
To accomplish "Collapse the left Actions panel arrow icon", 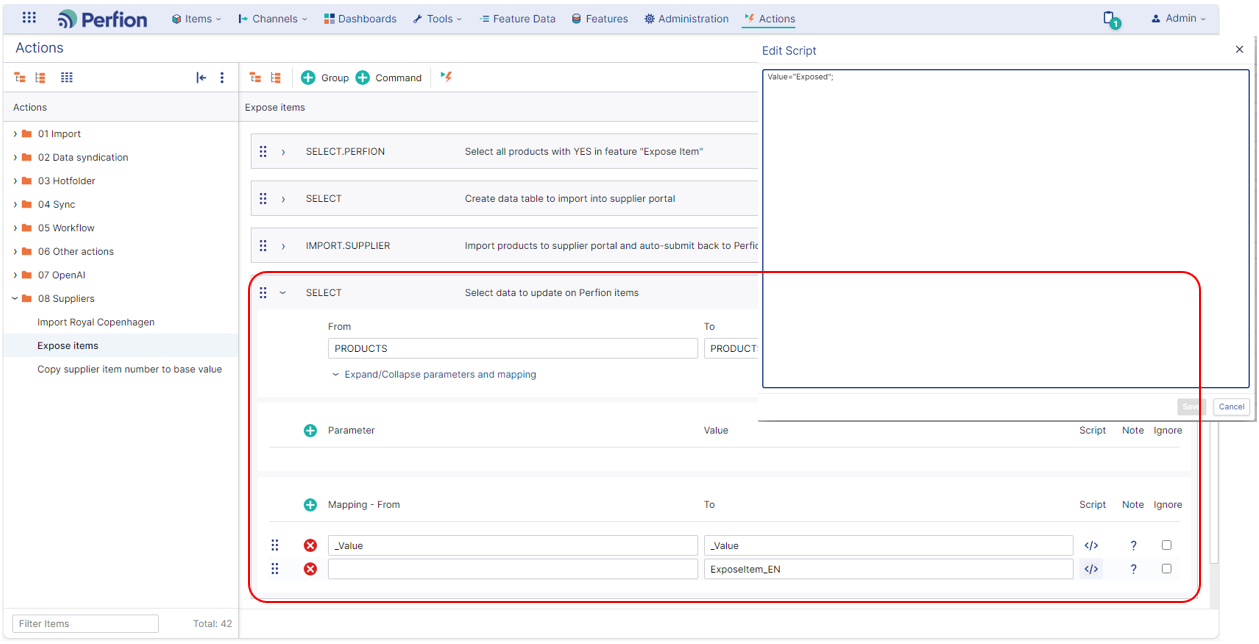I will click(201, 77).
